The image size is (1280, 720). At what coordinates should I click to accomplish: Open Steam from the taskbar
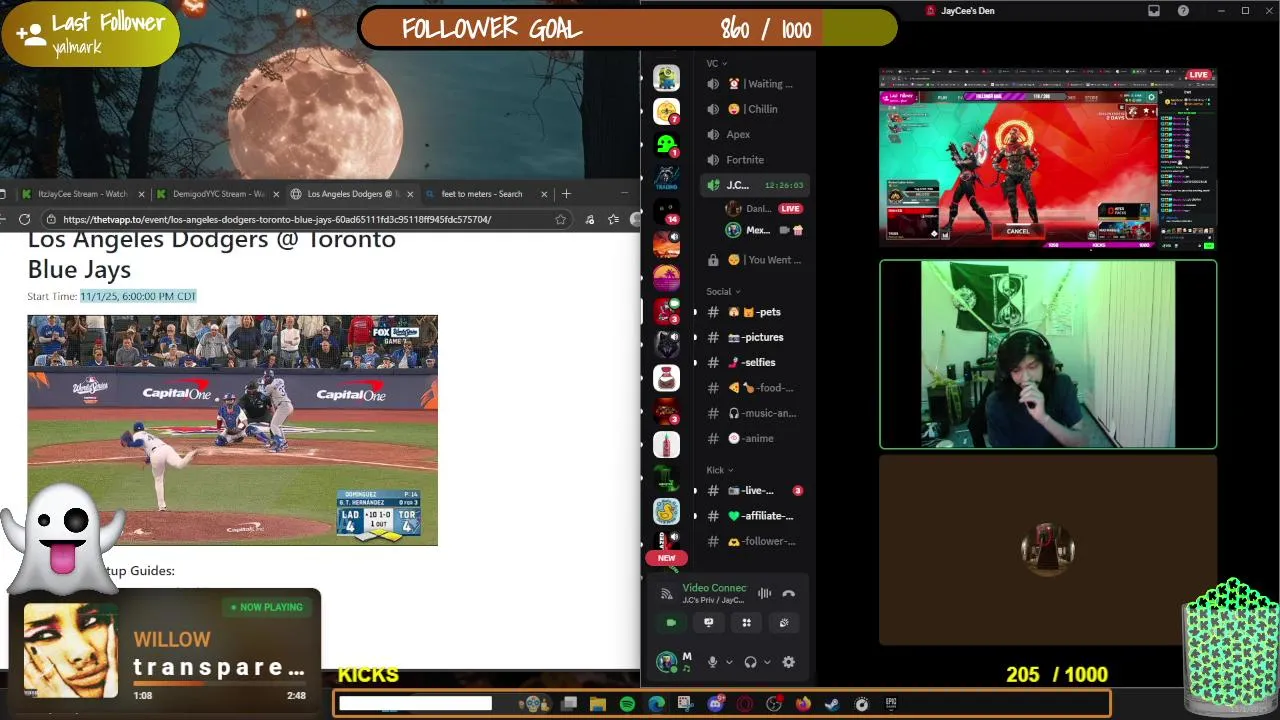click(x=832, y=704)
